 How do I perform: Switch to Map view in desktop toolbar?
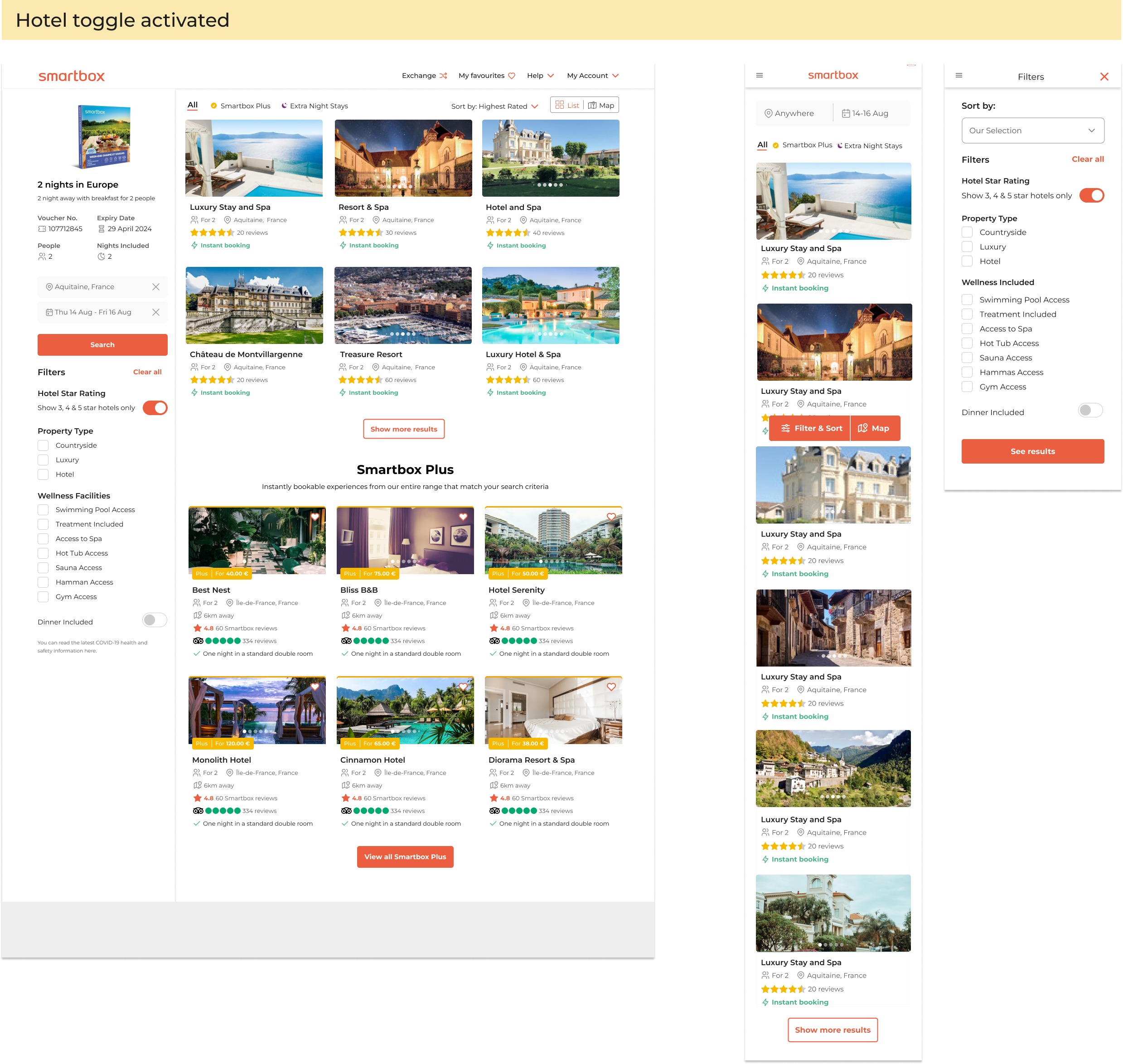(x=601, y=106)
